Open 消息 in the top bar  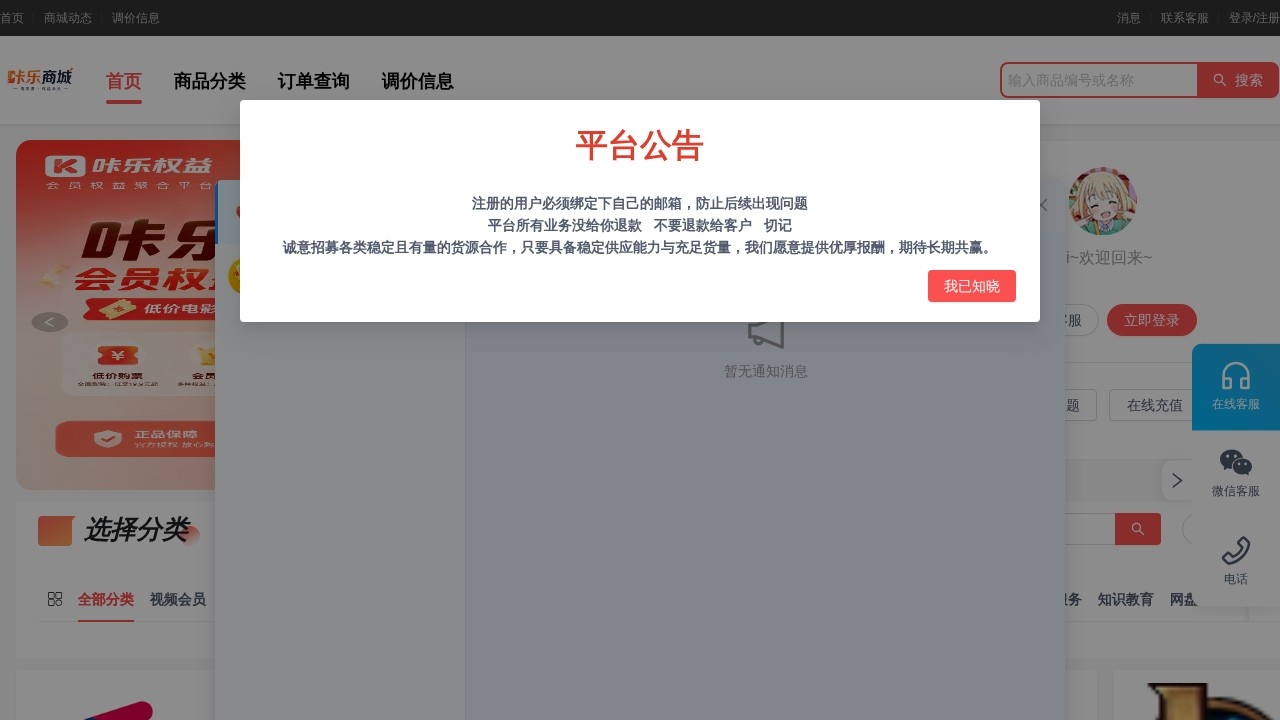click(x=1128, y=18)
